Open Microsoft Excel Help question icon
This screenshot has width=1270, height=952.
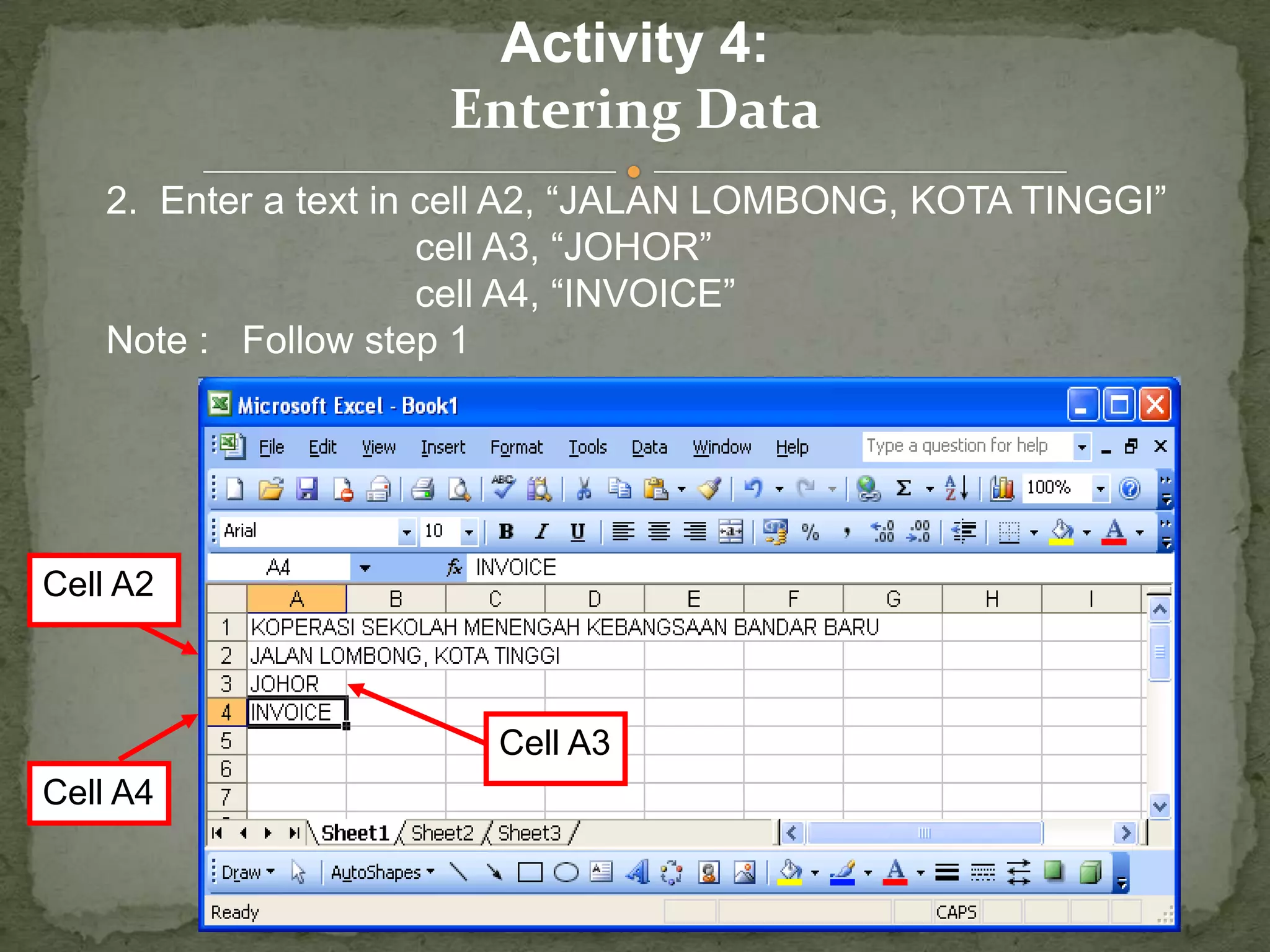tap(1130, 489)
